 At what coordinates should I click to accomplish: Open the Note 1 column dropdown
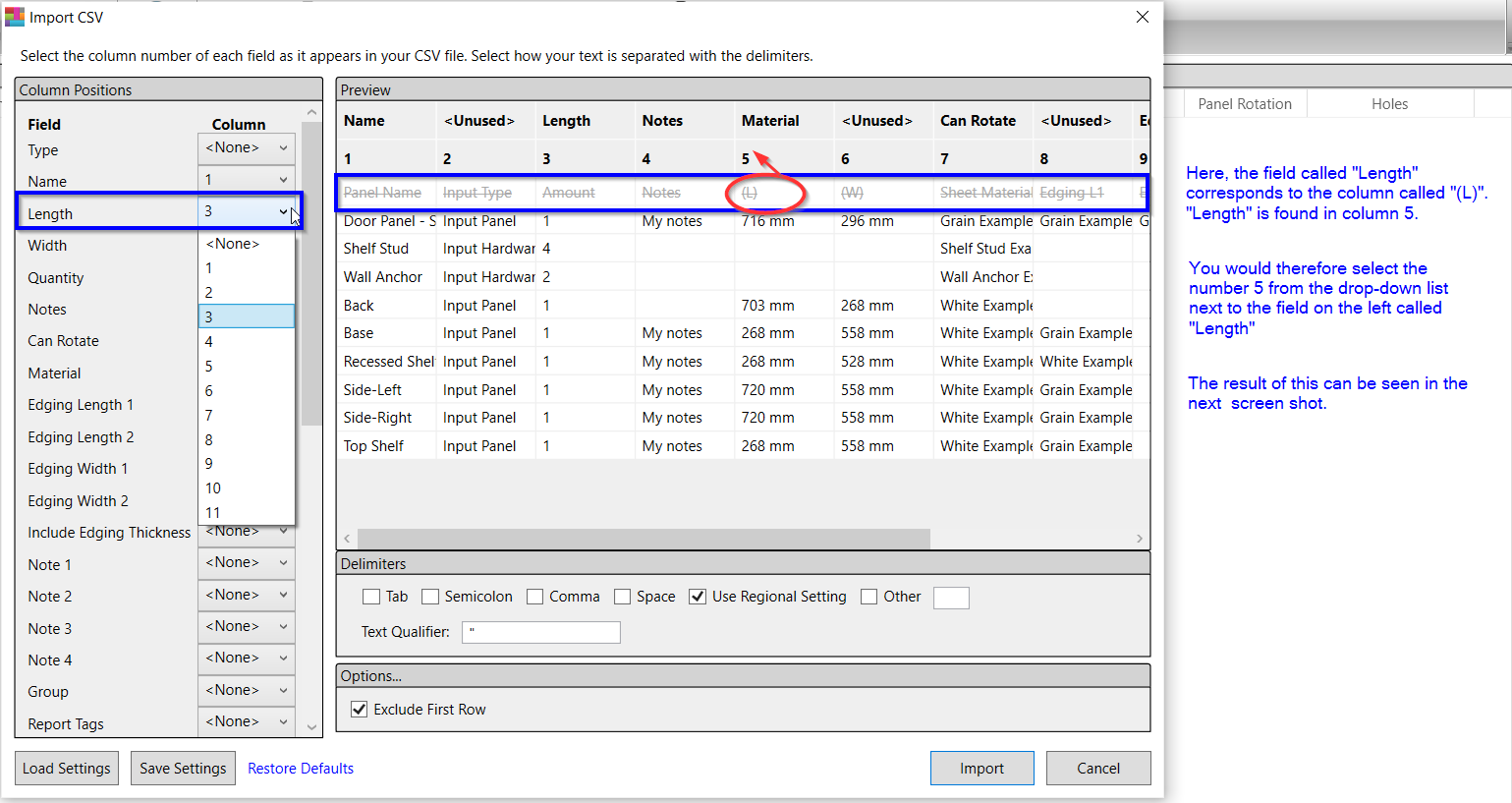246,563
